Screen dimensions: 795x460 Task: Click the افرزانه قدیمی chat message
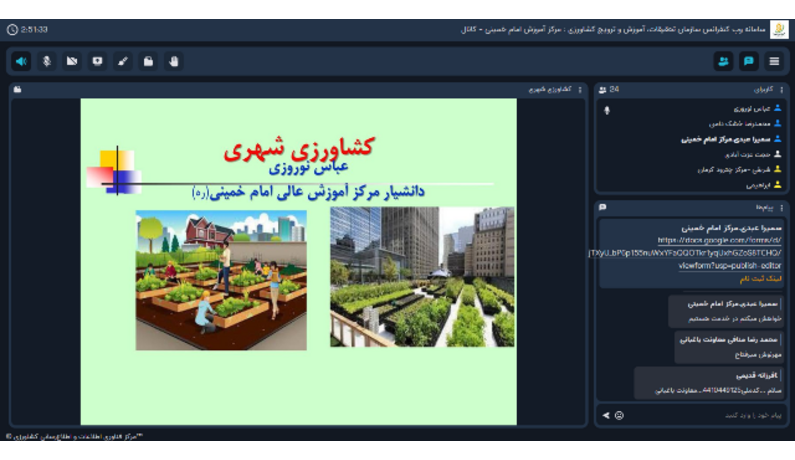click(708, 383)
